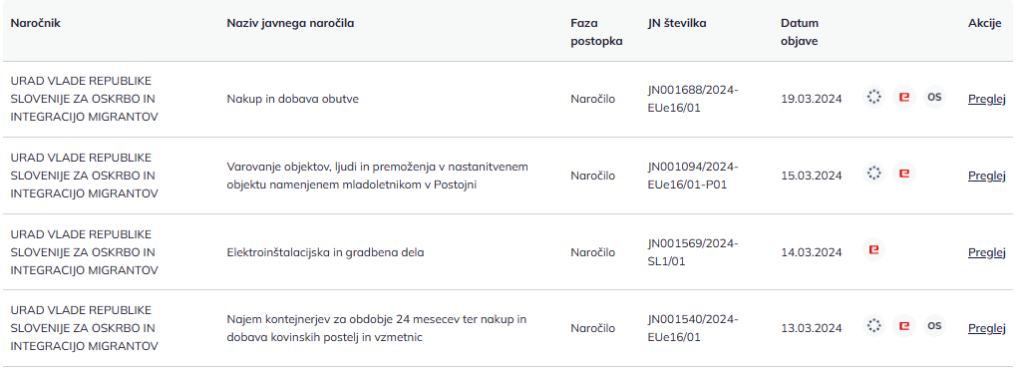
Task: Click JN001569/2024-SL1/01 tender number
Action: [693, 252]
